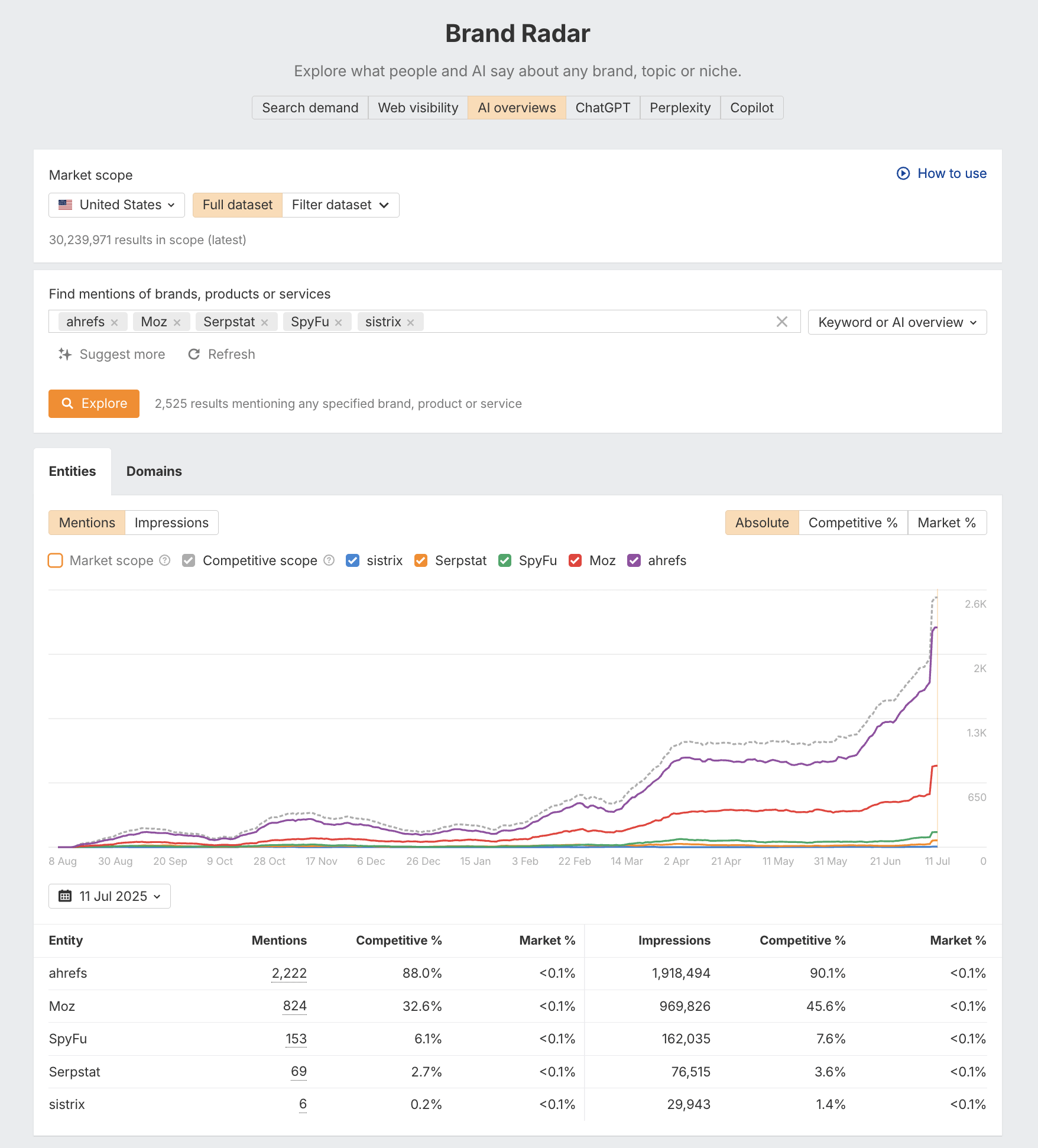Screen dimensions: 1038x1148
Task: Click the Refresh icon below the brand field
Action: (195, 354)
